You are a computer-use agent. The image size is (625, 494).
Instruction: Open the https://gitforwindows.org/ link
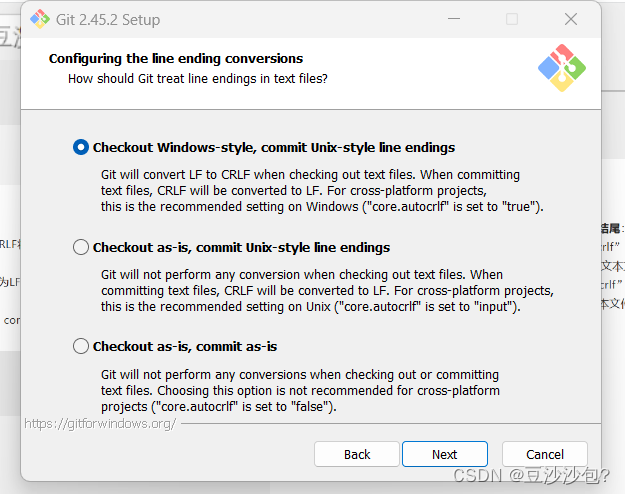[x=100, y=423]
